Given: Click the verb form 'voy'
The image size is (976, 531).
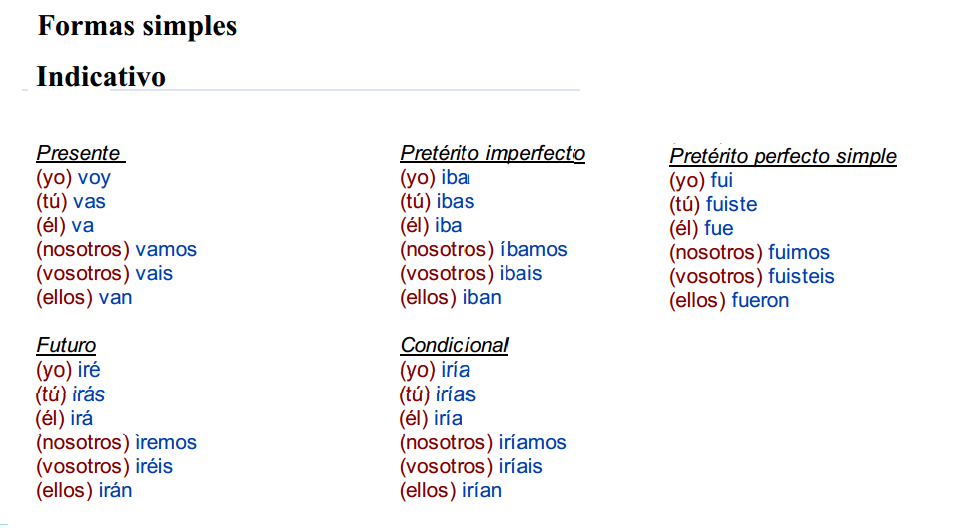Looking at the screenshot, I should click(94, 178).
